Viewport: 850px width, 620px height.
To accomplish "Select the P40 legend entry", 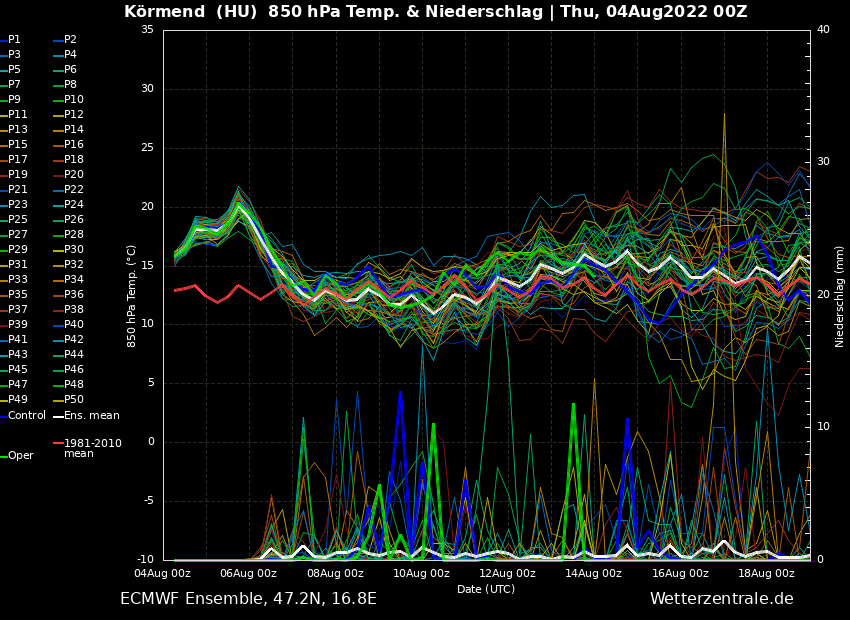I will click(74, 325).
